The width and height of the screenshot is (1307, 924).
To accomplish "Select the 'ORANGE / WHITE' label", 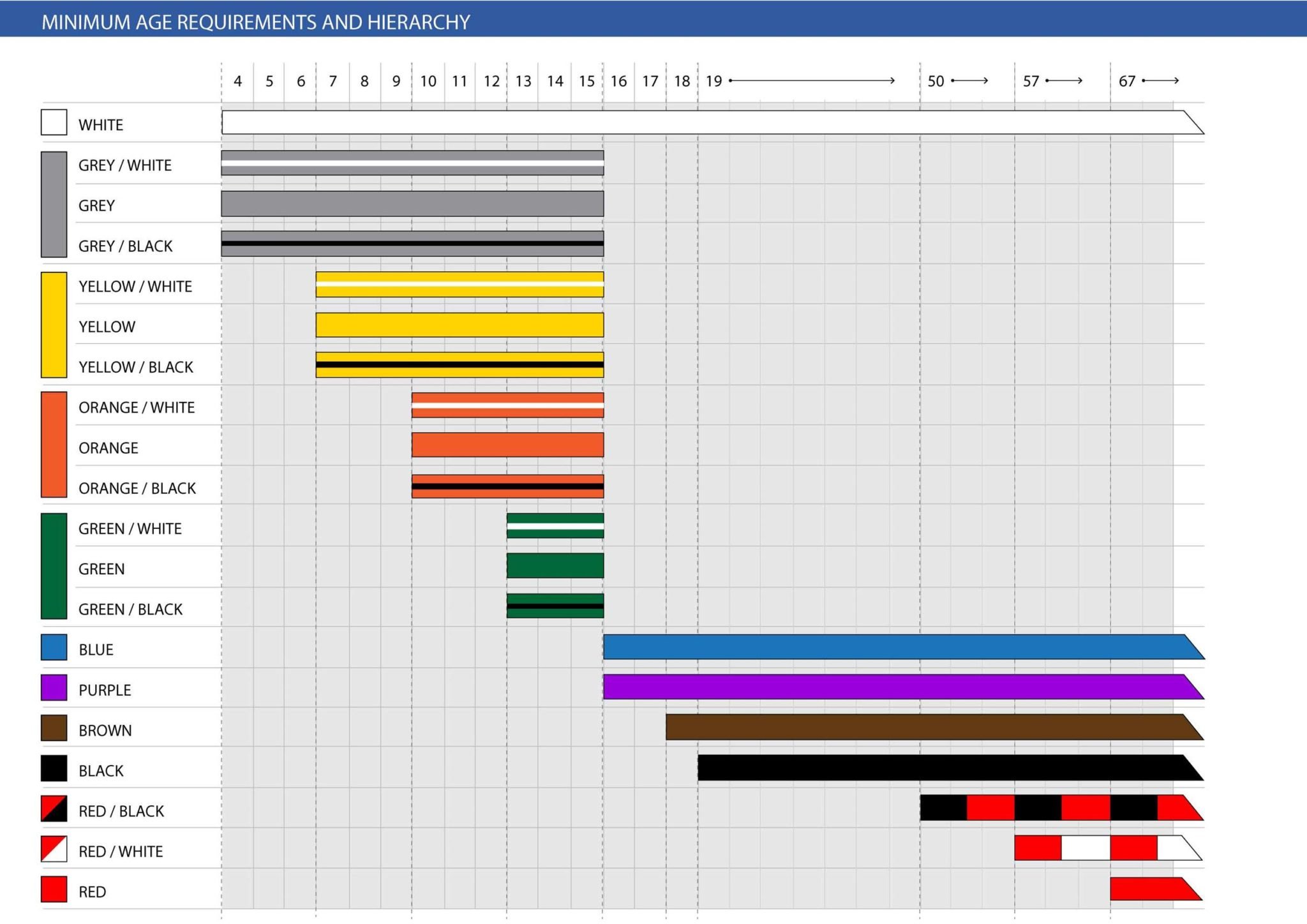I will tap(137, 408).
